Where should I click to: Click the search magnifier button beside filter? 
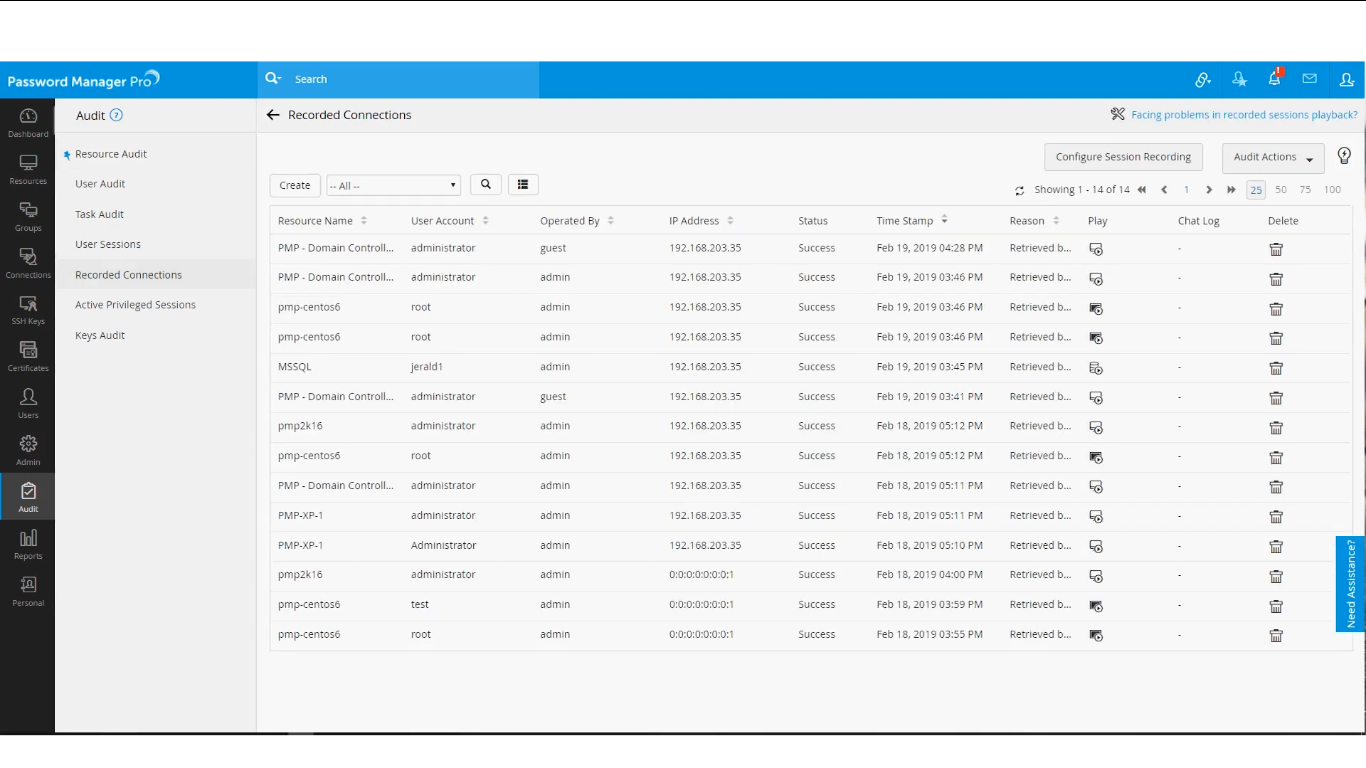pos(486,185)
